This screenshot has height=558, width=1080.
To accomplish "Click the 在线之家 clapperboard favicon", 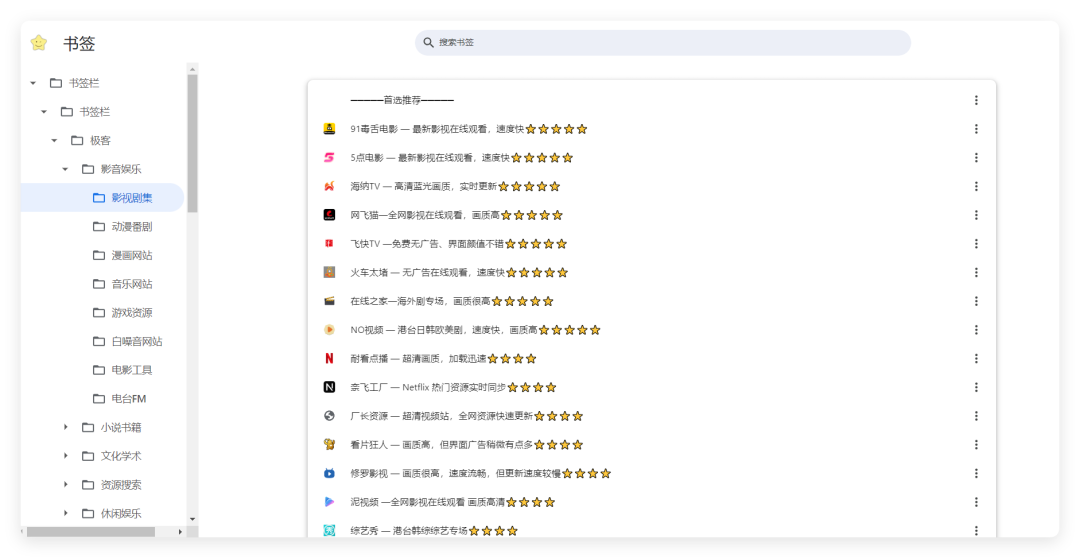I will [329, 301].
